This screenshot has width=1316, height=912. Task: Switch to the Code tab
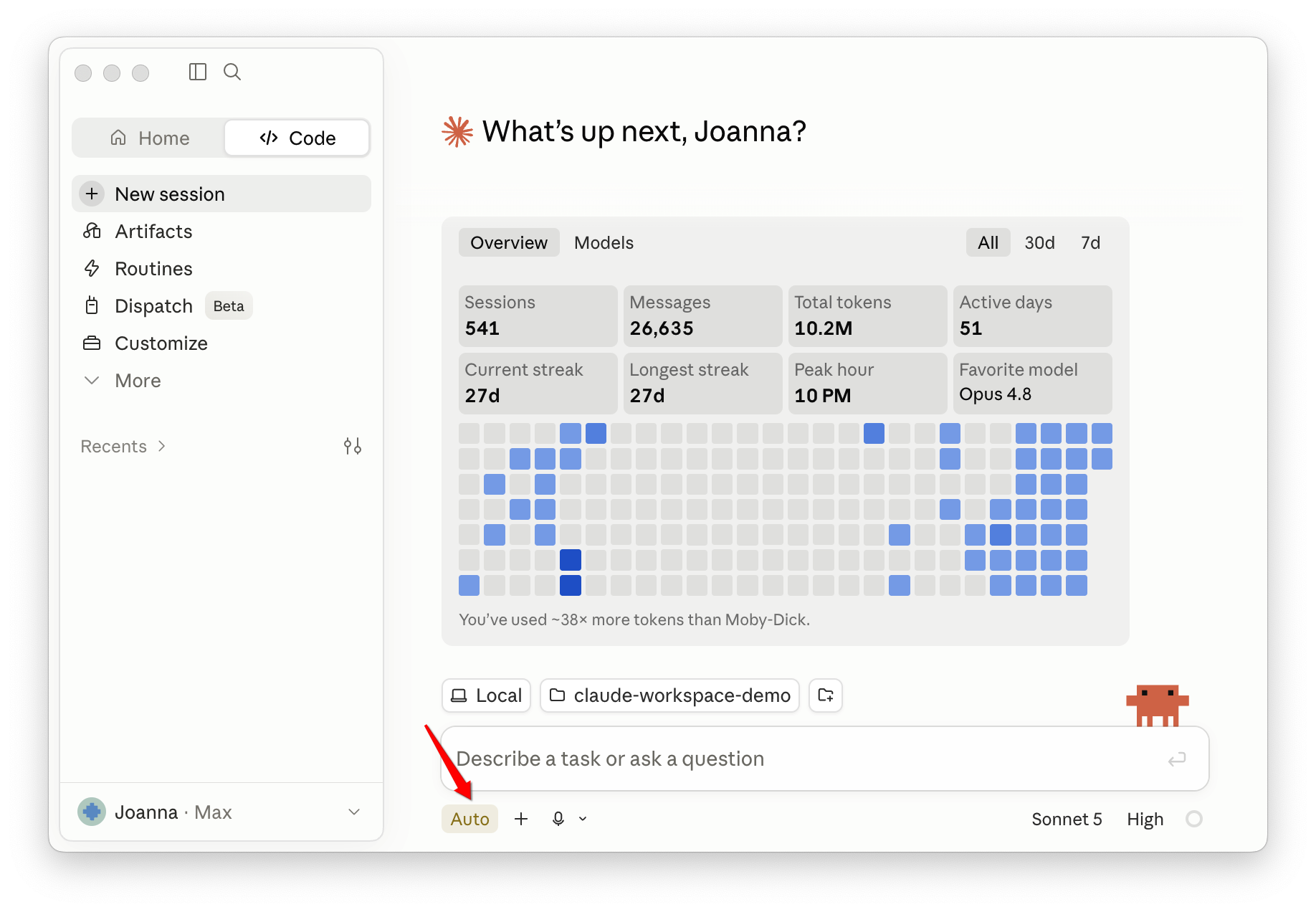point(297,138)
